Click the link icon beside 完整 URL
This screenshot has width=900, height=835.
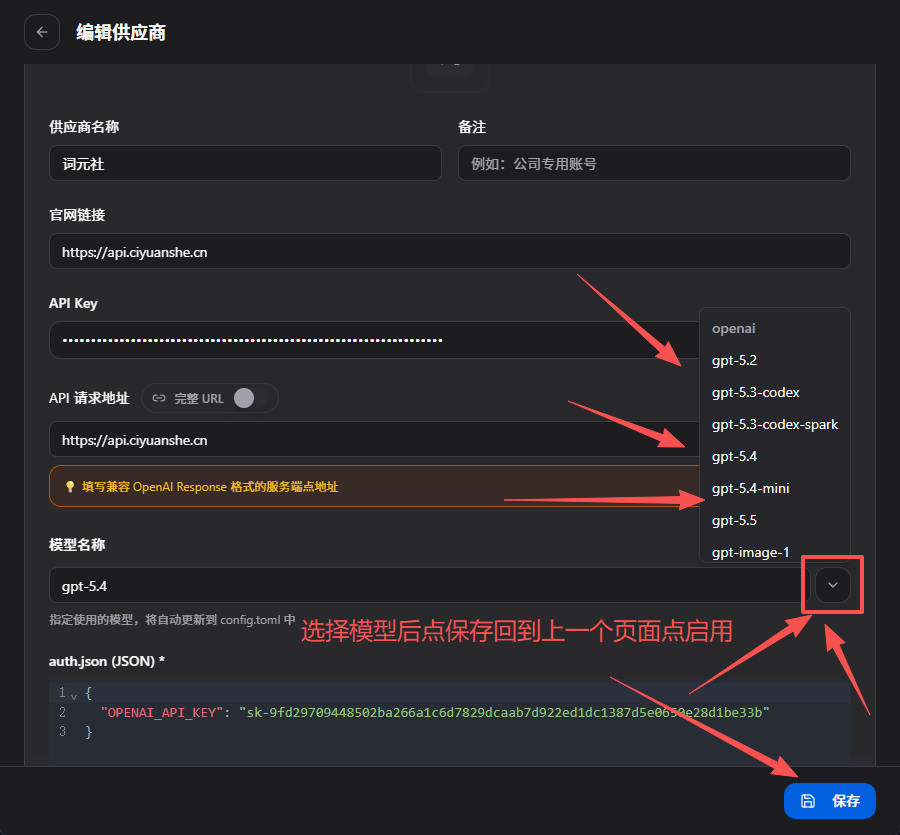[x=159, y=398]
